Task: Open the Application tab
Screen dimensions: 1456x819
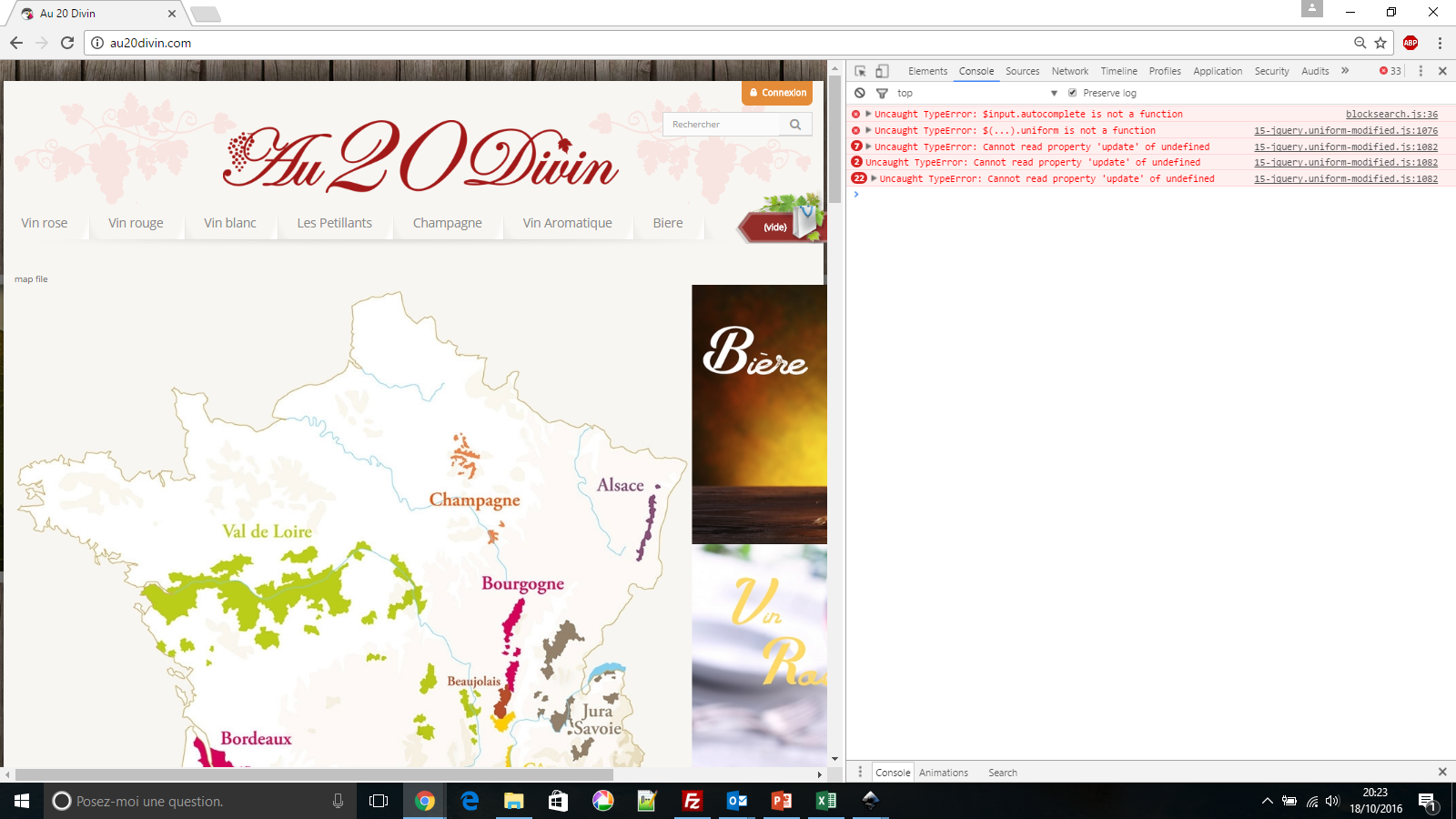Action: [x=1218, y=71]
